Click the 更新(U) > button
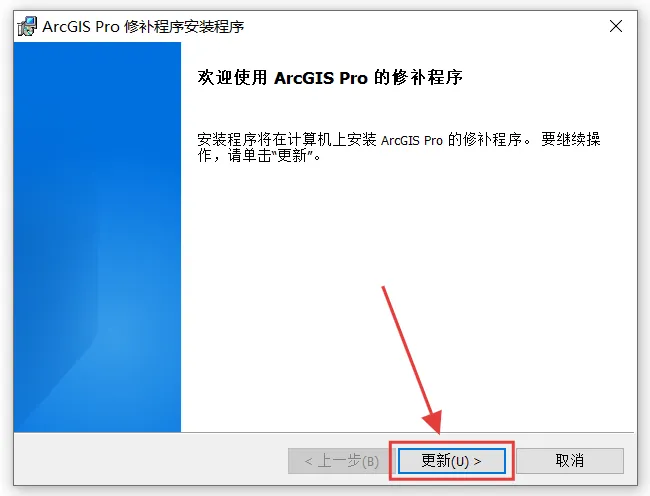The height and width of the screenshot is (496, 650). coord(451,461)
